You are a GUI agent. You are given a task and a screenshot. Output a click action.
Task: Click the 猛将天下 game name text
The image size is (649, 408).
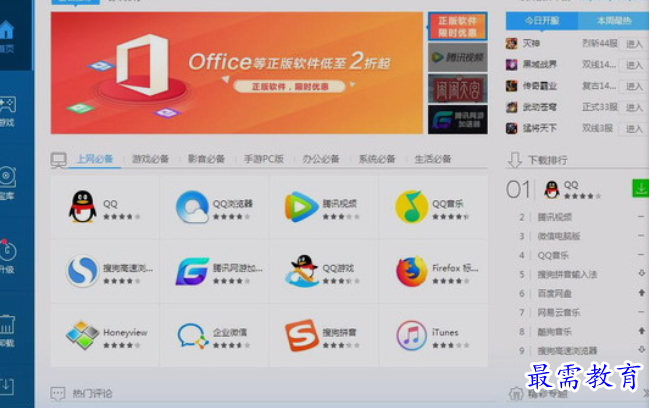[x=539, y=128]
